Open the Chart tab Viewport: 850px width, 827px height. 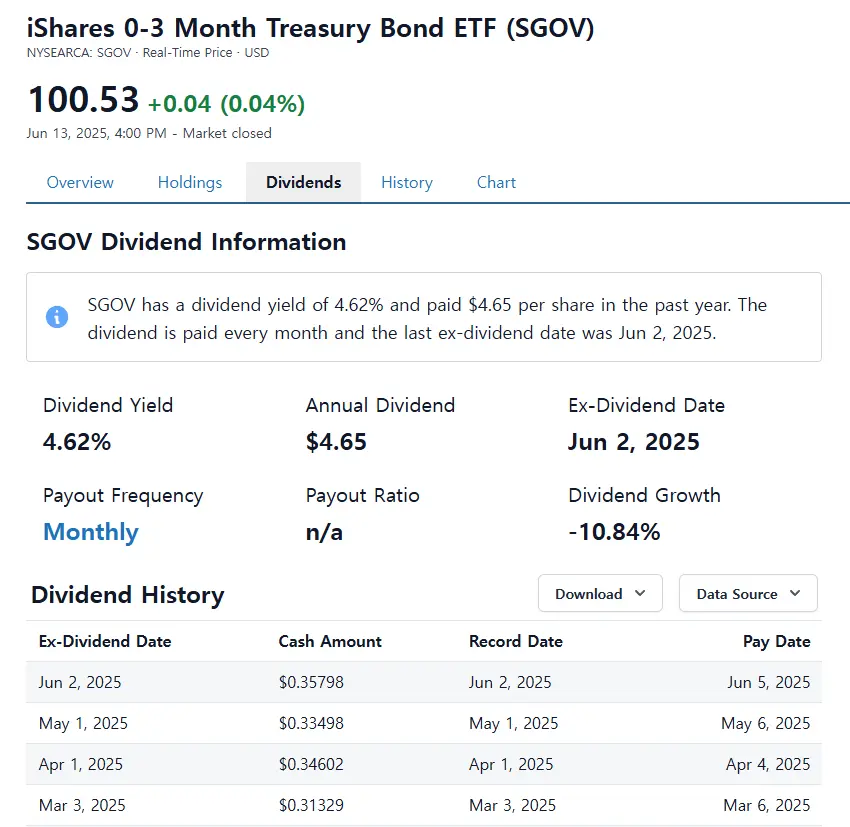click(x=497, y=183)
